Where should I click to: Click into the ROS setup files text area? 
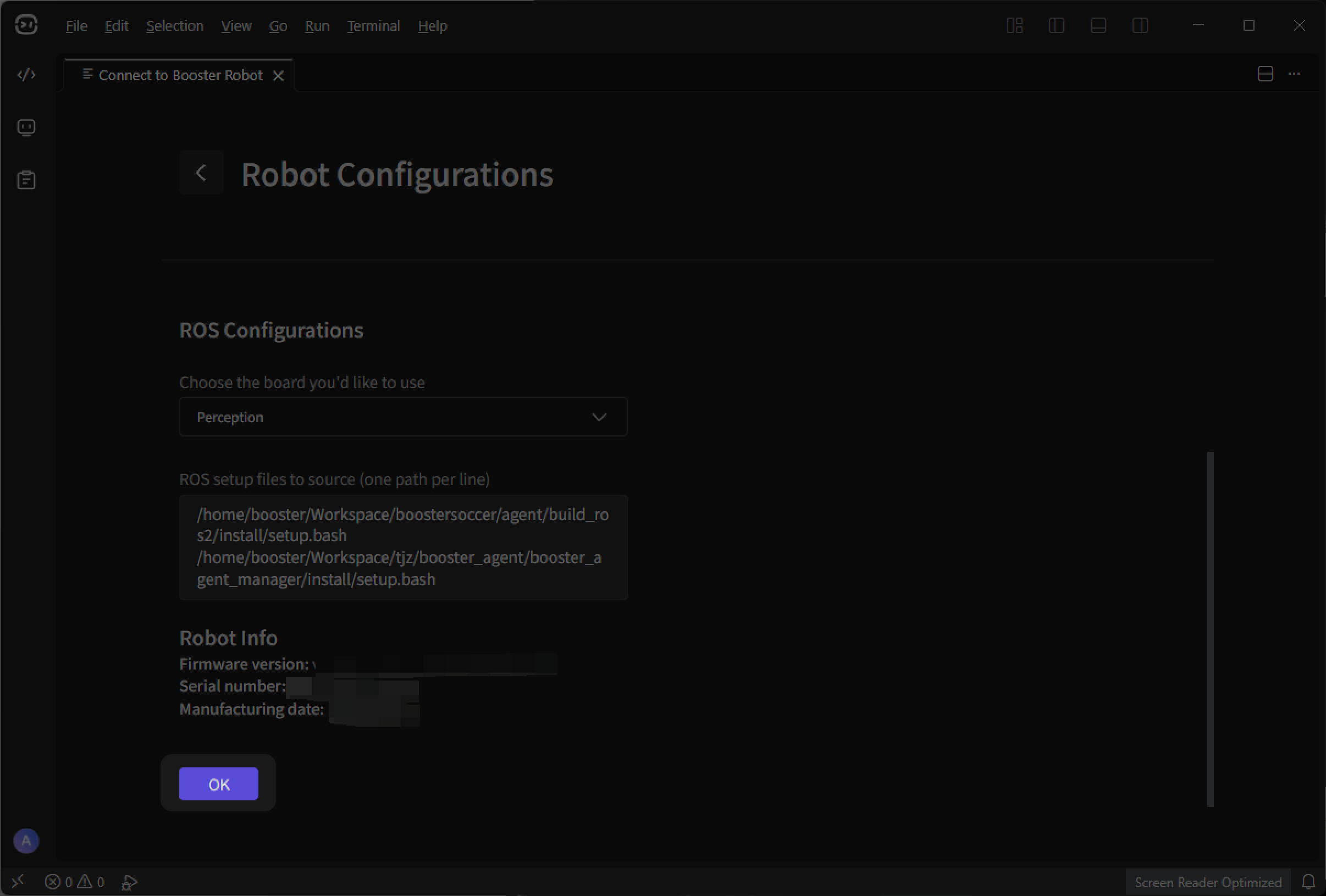click(x=403, y=547)
